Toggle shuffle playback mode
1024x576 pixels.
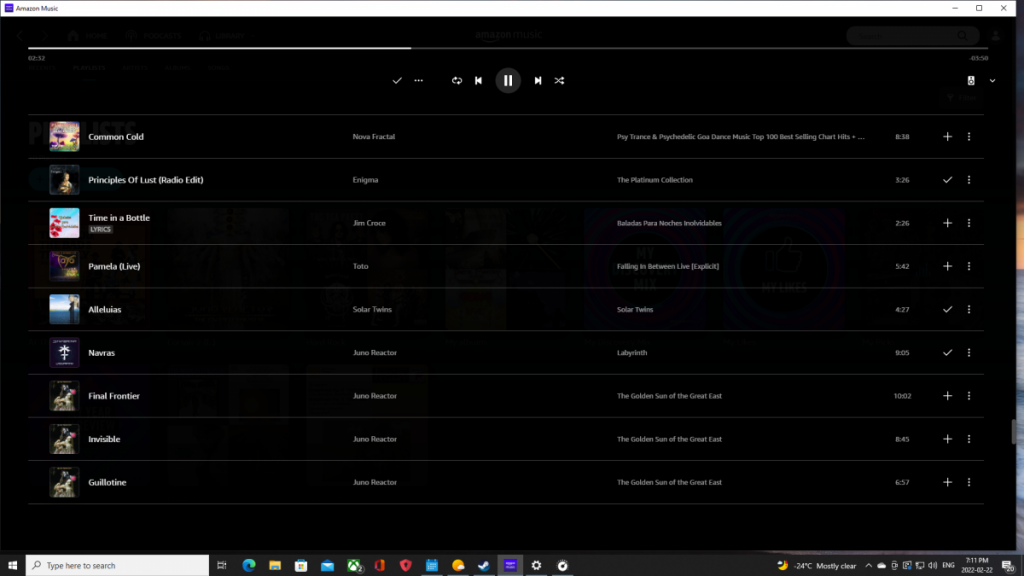click(559, 80)
